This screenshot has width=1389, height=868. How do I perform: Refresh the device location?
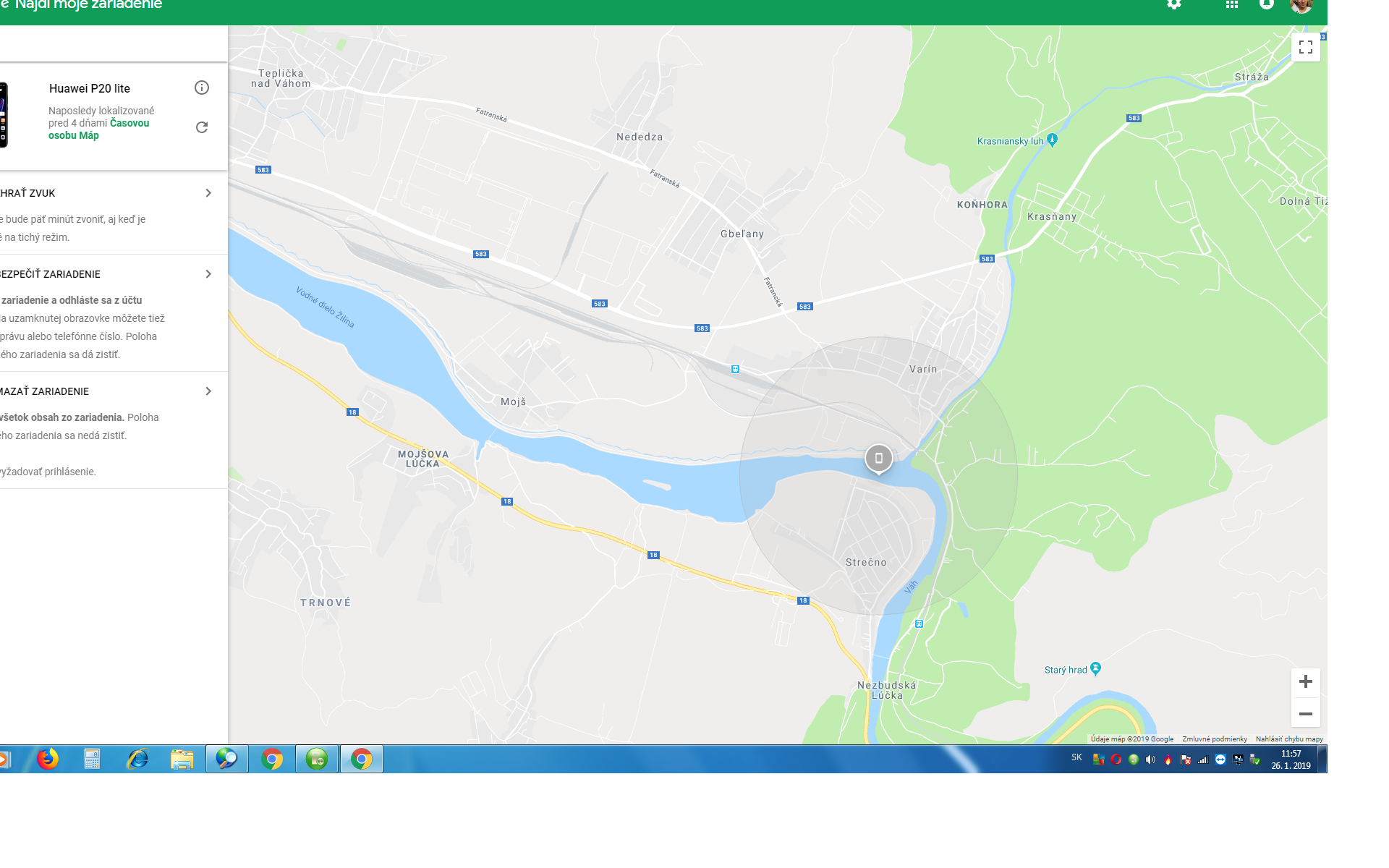[202, 127]
